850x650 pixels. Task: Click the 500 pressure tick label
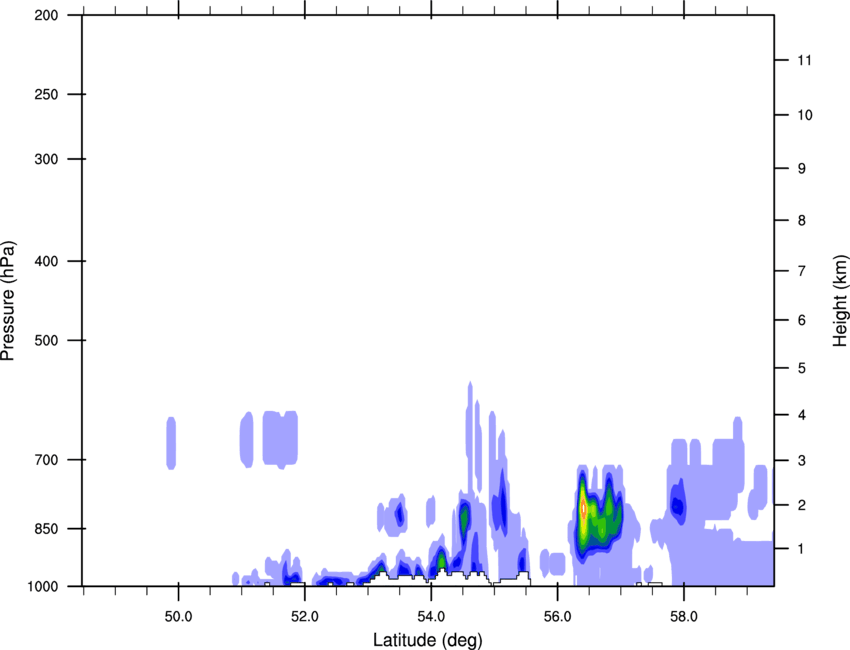coord(47,340)
